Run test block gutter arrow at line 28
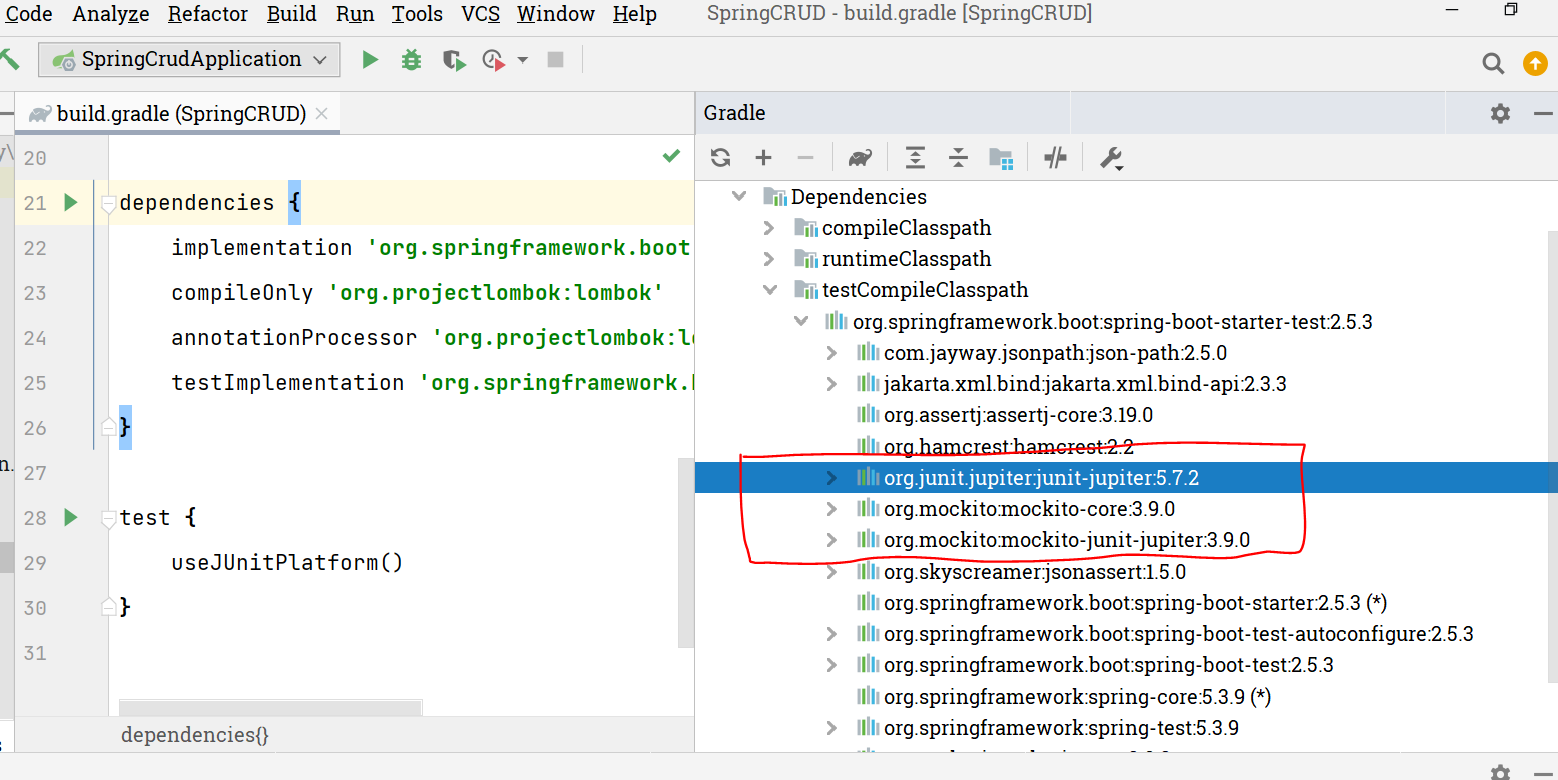Screen dimensions: 1558x780 (70, 518)
